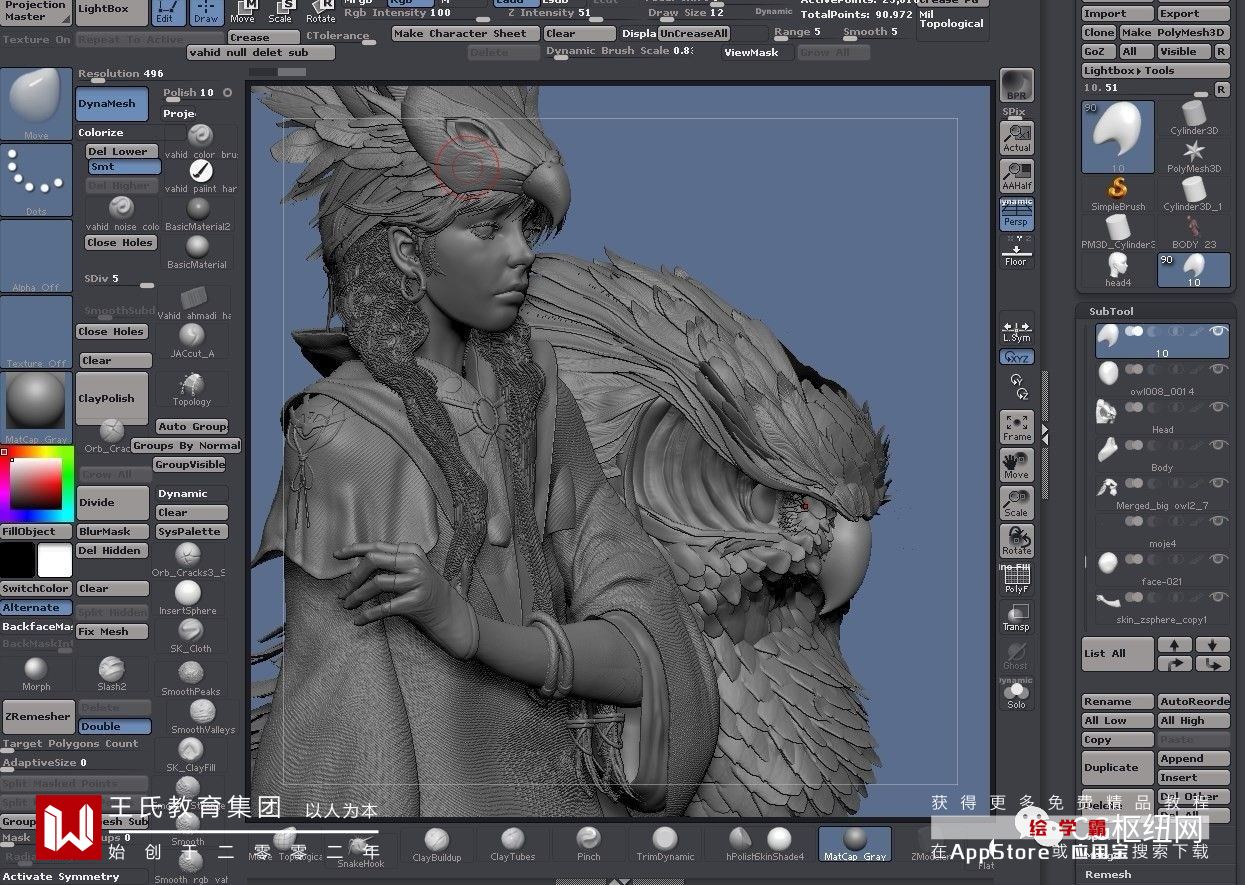Open the Alpha Off selector
Viewport: 1245px width, 885px height.
tap(37, 256)
